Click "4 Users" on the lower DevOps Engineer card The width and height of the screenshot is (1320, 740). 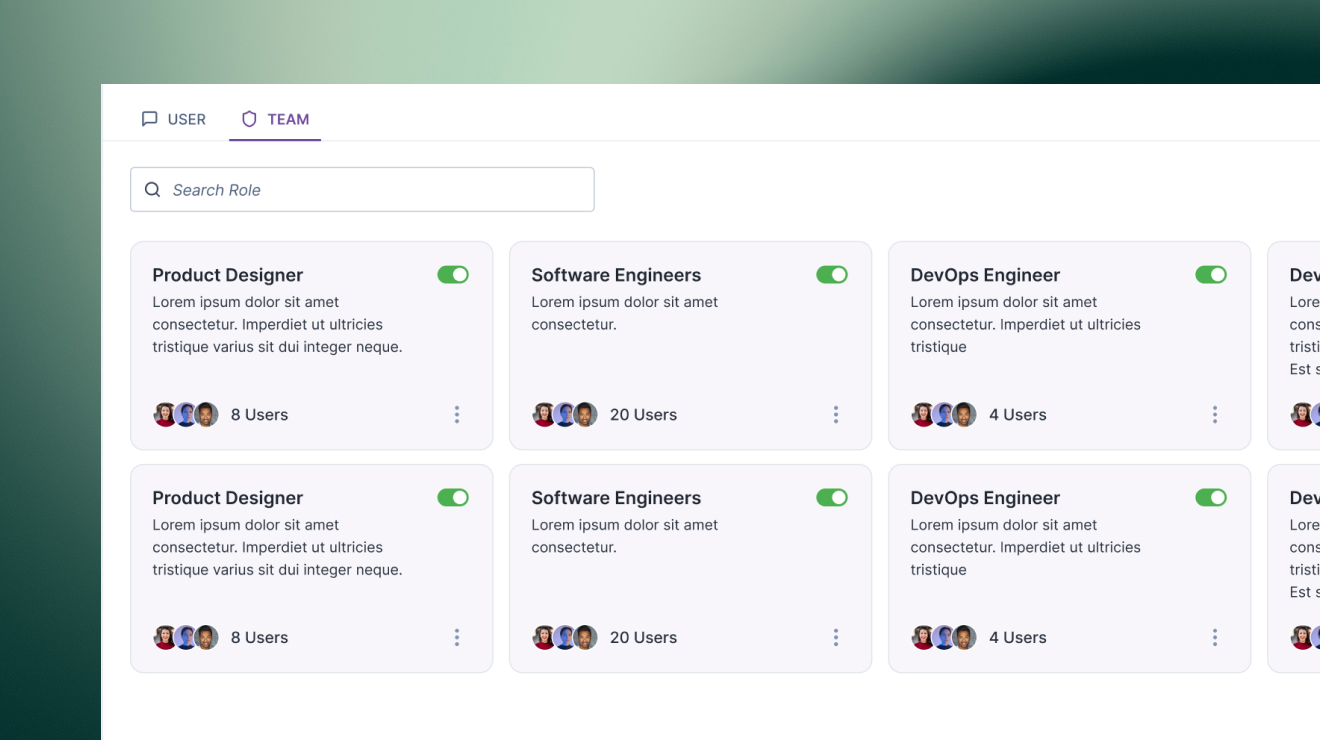pos(1017,638)
